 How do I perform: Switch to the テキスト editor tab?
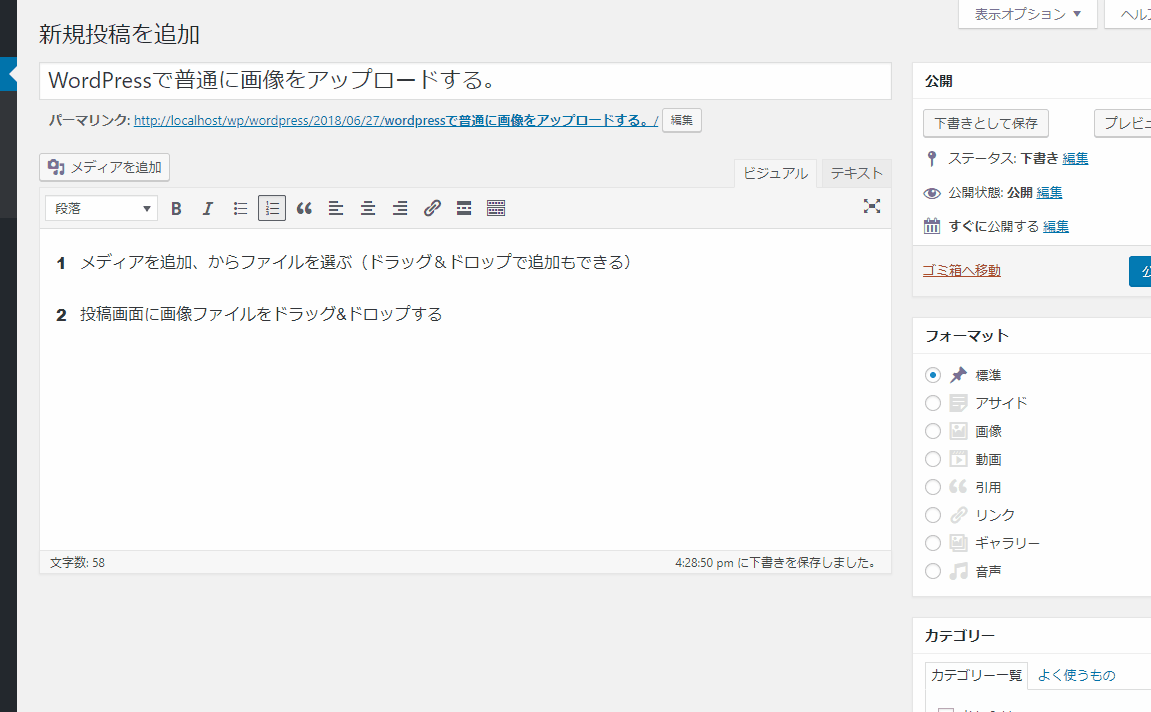856,173
